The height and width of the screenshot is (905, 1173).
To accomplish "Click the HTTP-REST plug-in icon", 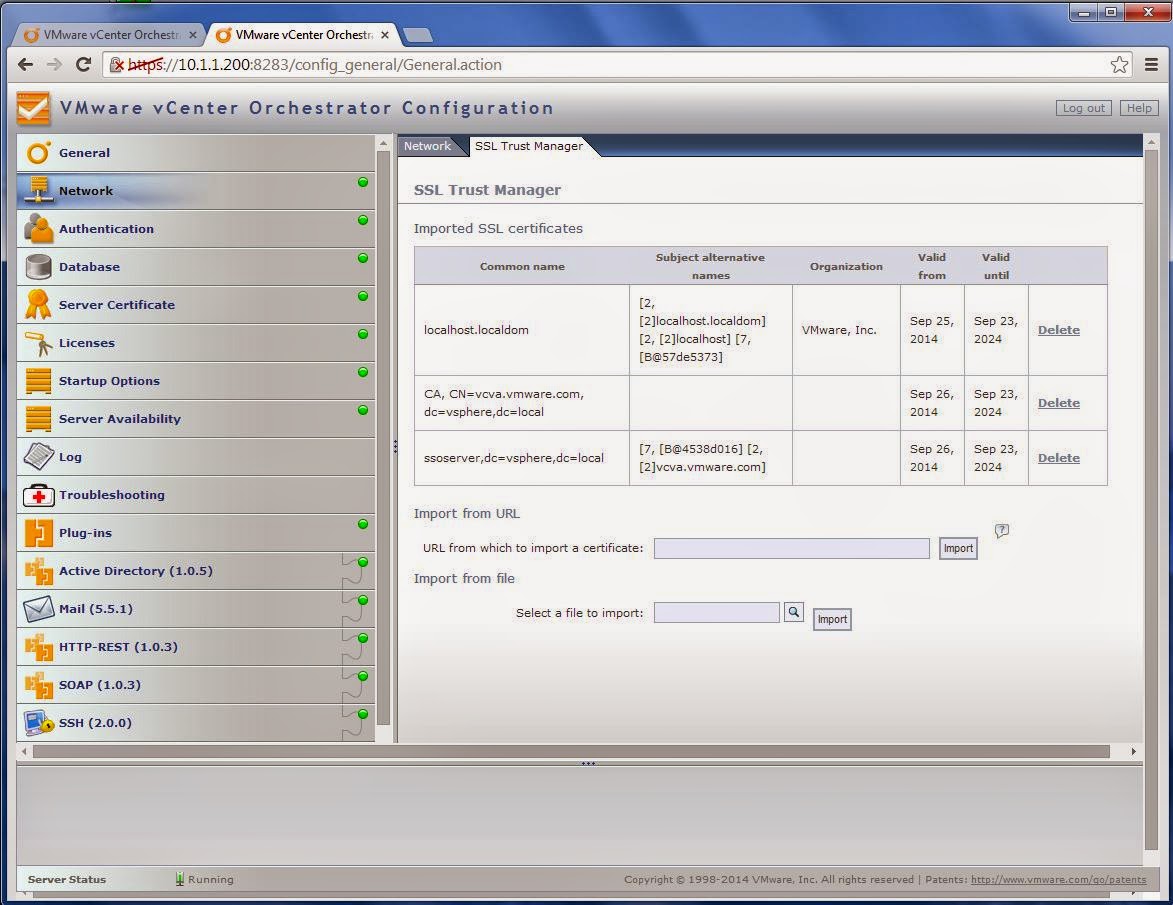I will (x=38, y=647).
